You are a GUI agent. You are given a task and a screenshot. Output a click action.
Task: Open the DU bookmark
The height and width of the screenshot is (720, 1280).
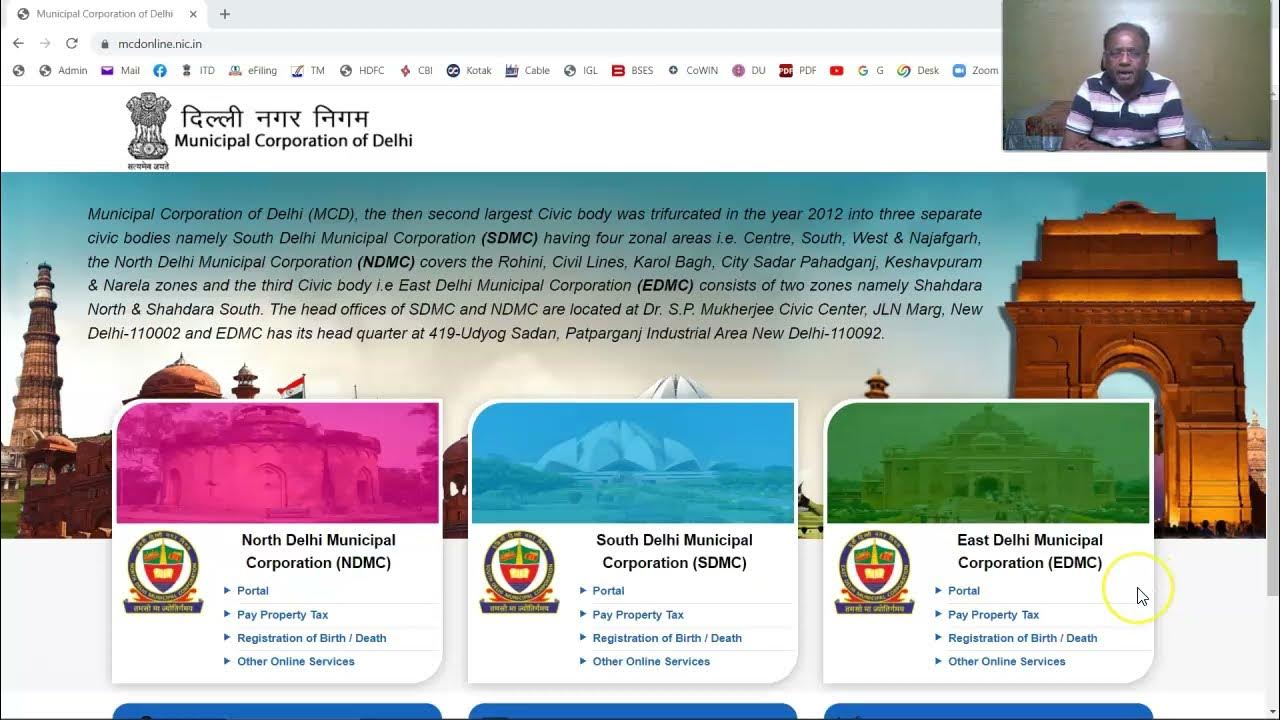(749, 71)
